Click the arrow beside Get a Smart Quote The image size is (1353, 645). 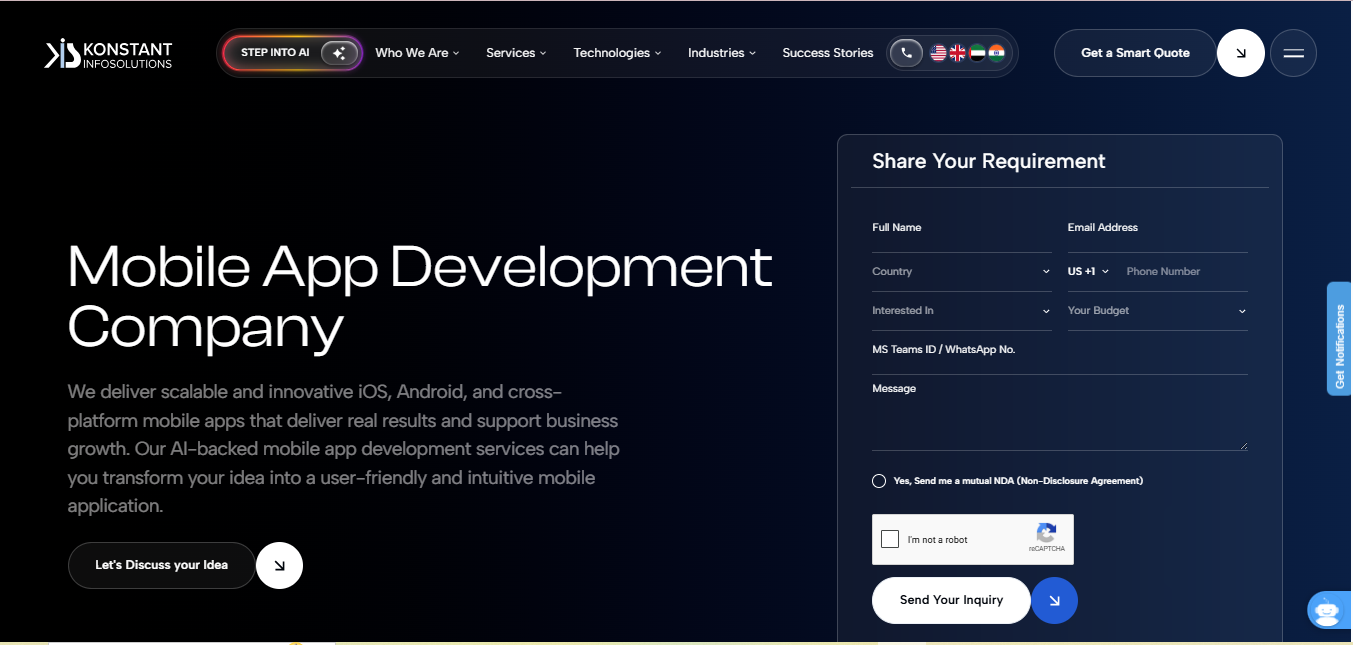pos(1241,53)
